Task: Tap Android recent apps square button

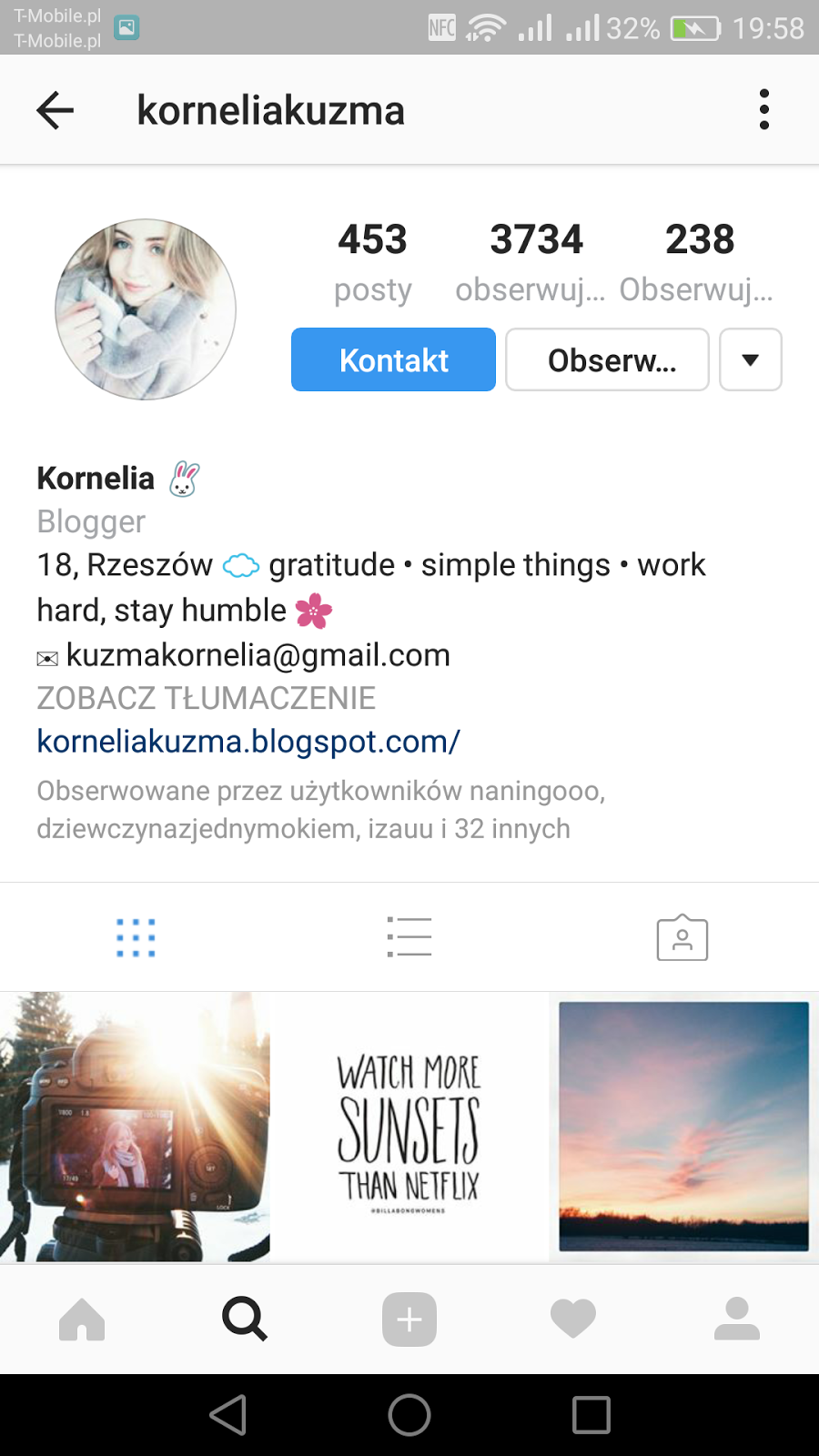Action: pyautogui.click(x=591, y=1415)
